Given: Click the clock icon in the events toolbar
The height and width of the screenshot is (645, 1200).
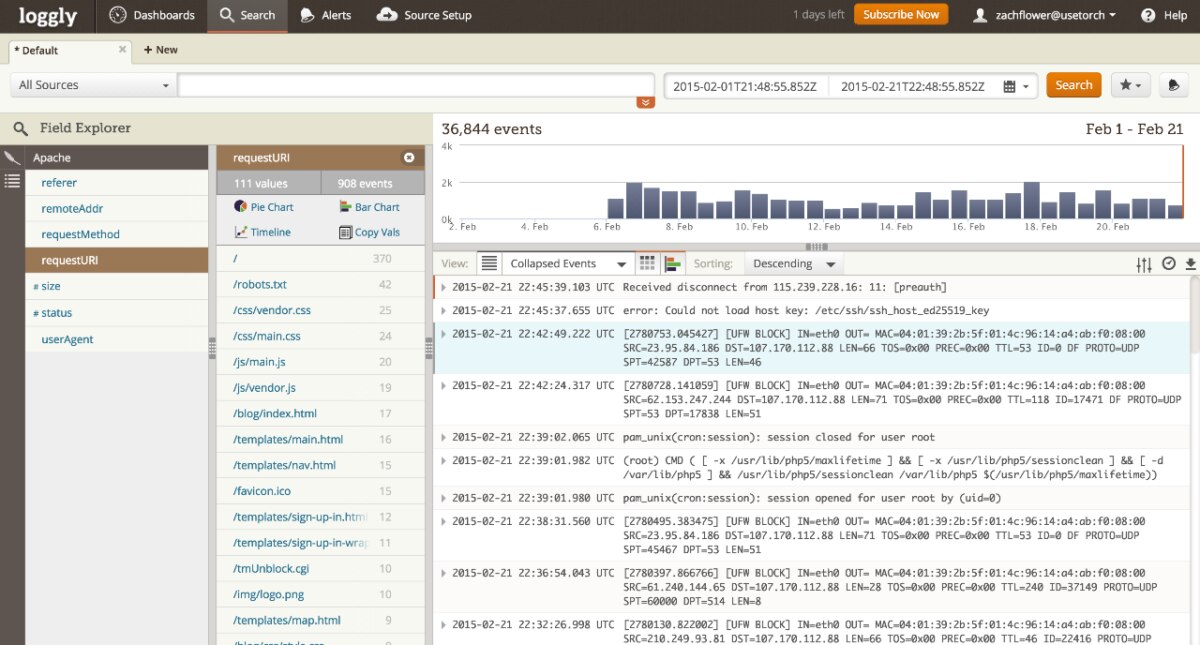Looking at the screenshot, I should 1167,263.
